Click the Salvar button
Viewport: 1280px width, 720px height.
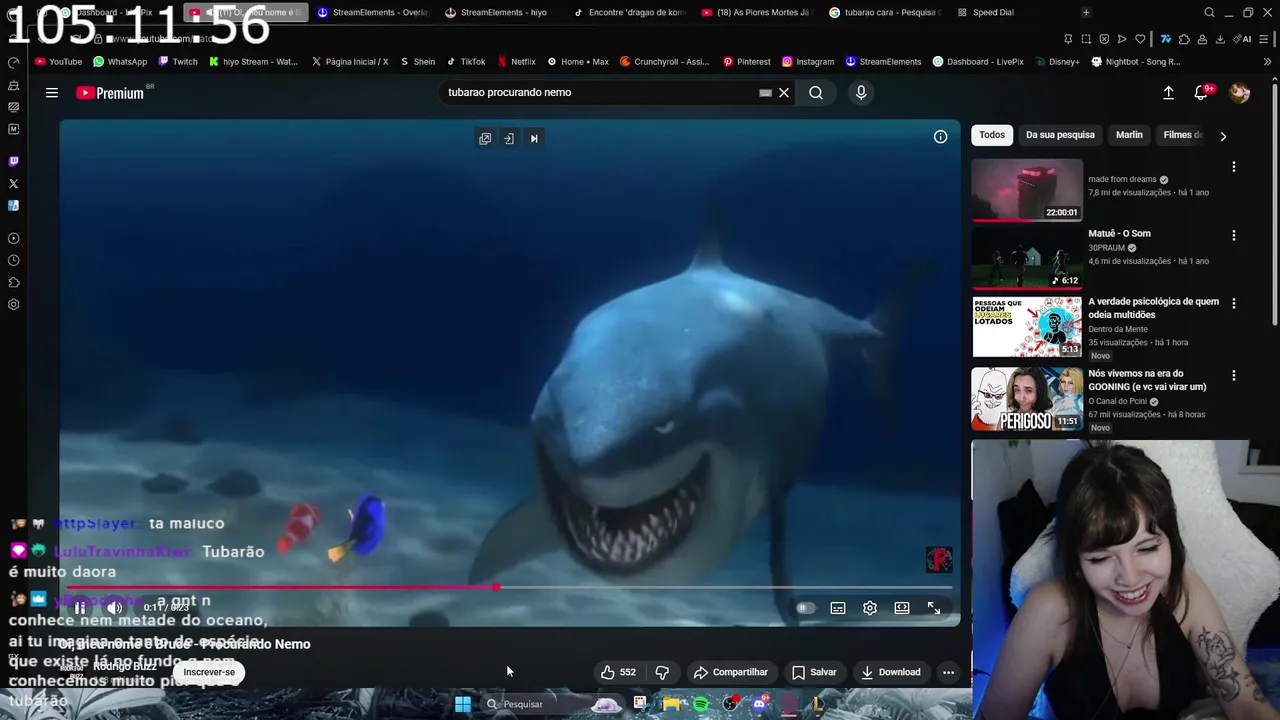tap(814, 672)
